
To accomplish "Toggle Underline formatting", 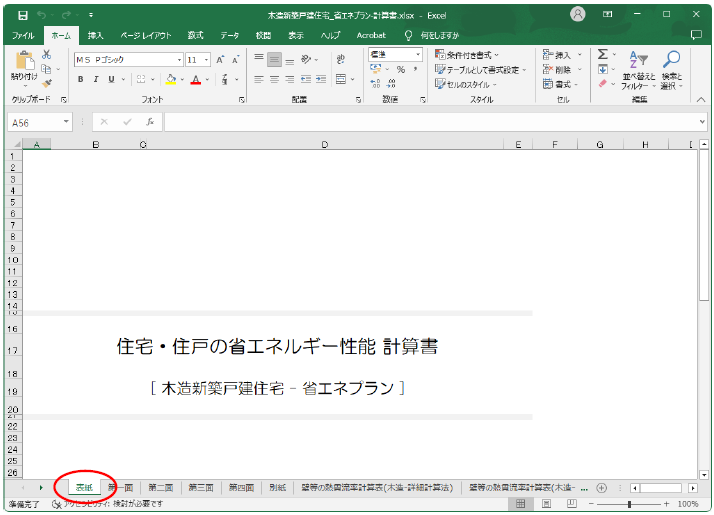I will [111, 79].
